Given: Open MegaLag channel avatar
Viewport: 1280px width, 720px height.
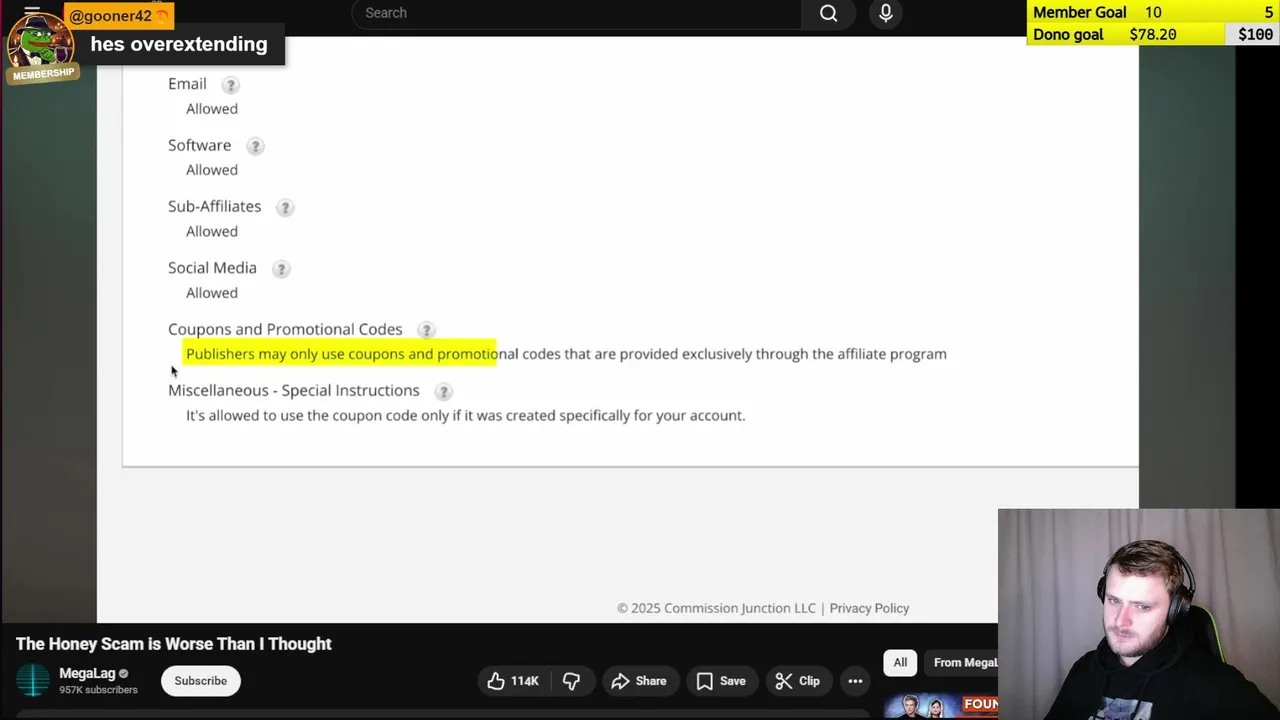Looking at the screenshot, I should click(32, 680).
